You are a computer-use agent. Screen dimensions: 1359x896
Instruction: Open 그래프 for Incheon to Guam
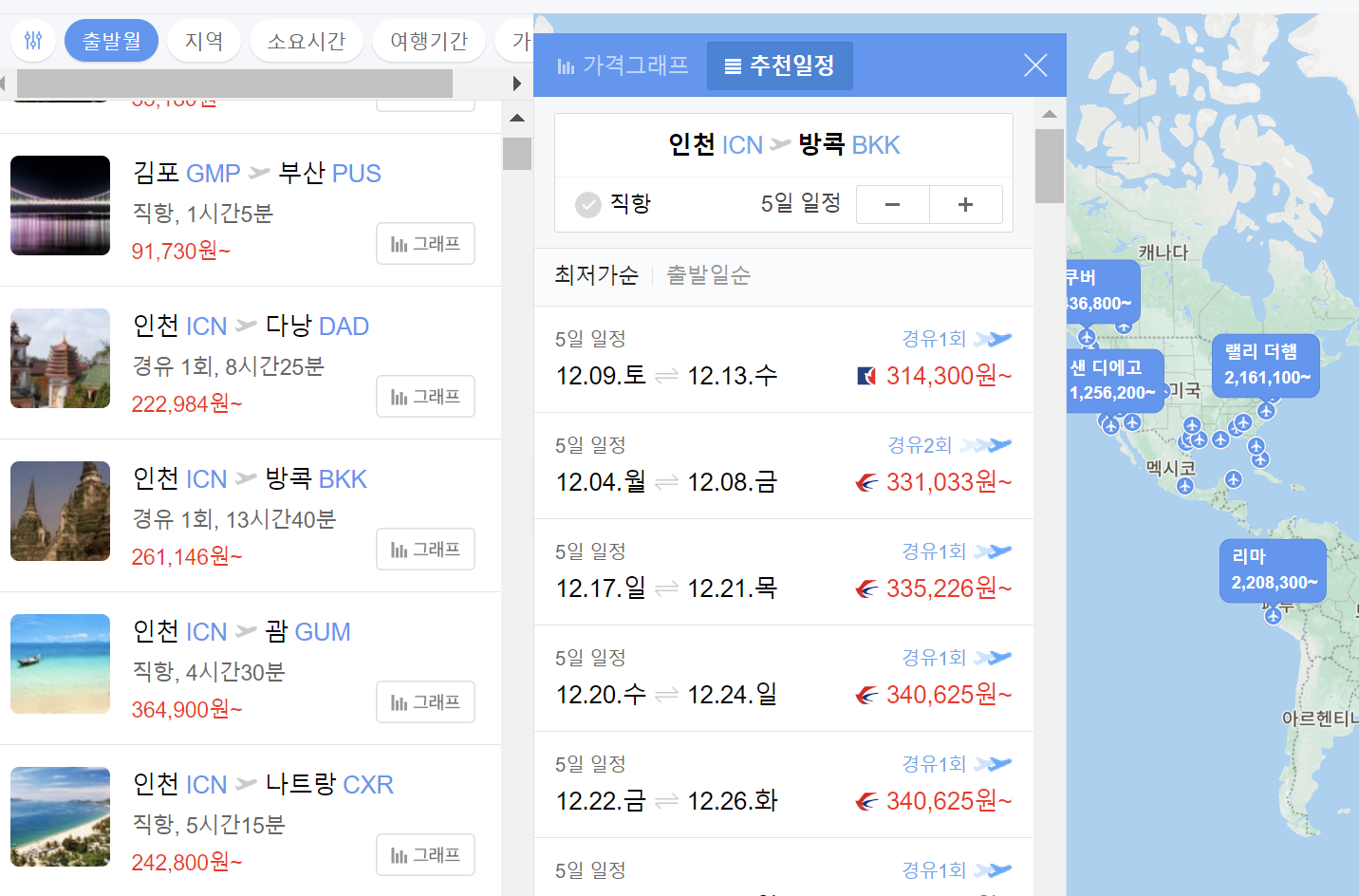click(425, 702)
